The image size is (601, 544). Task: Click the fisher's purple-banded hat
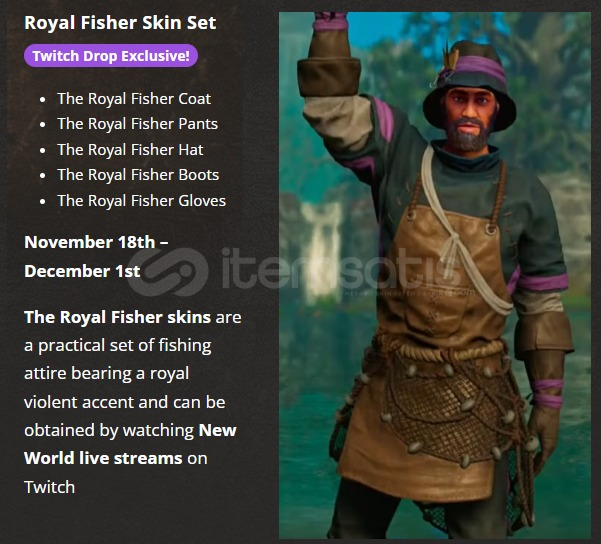(470, 82)
